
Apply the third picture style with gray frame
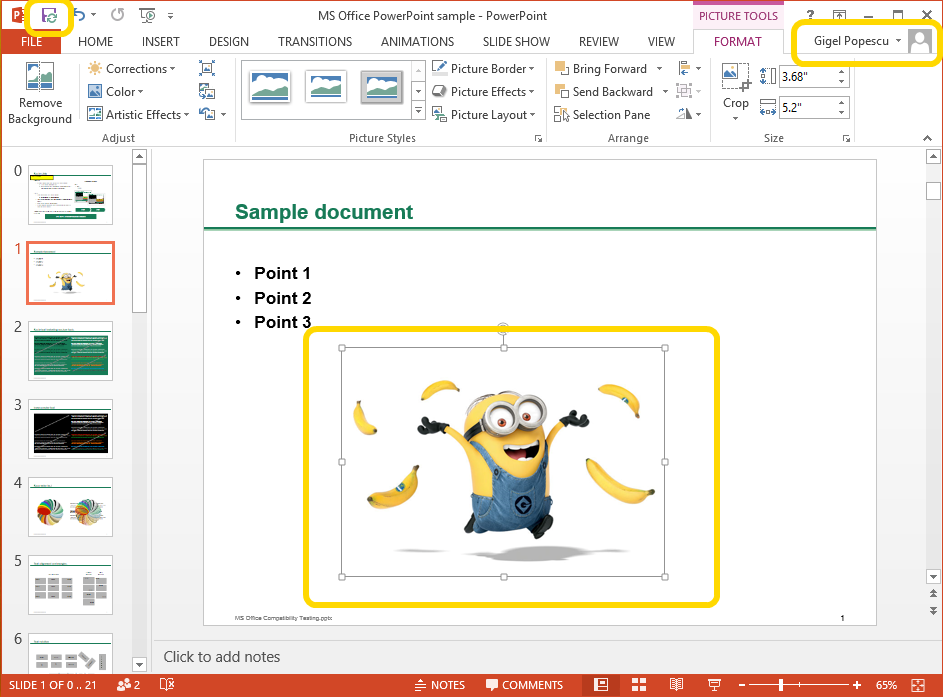point(381,87)
